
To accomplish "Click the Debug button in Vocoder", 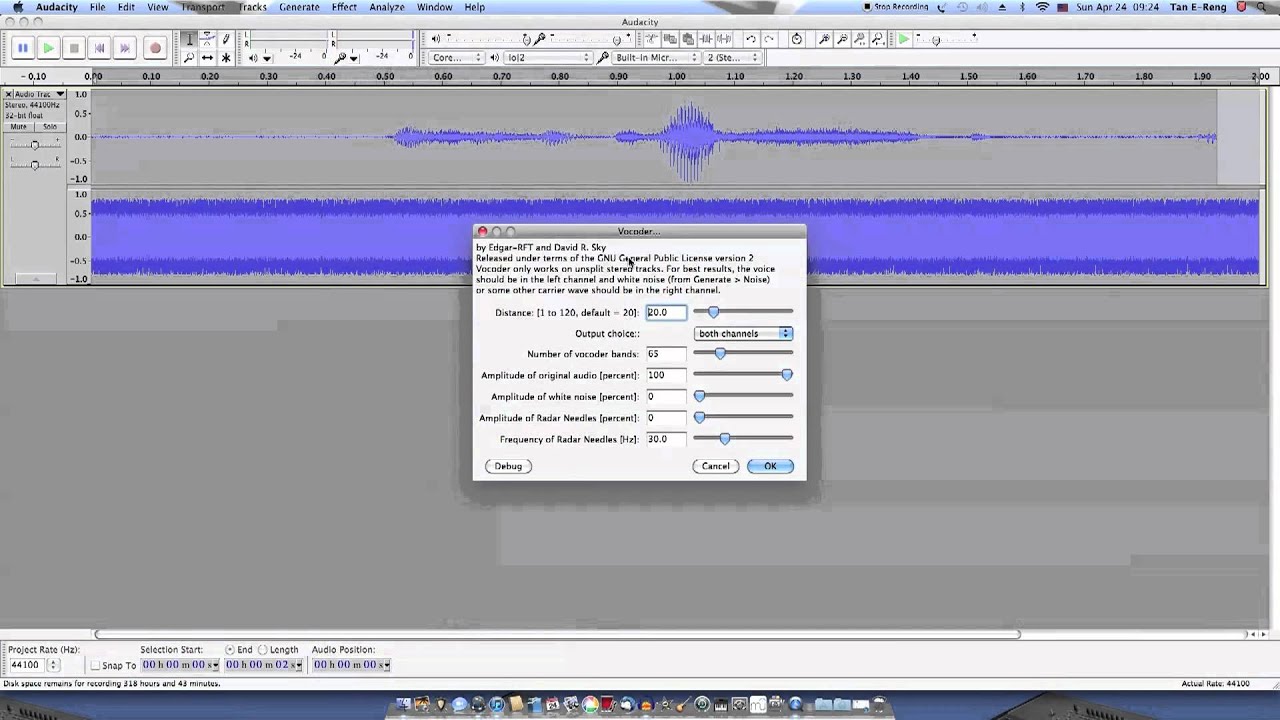I will (x=508, y=466).
